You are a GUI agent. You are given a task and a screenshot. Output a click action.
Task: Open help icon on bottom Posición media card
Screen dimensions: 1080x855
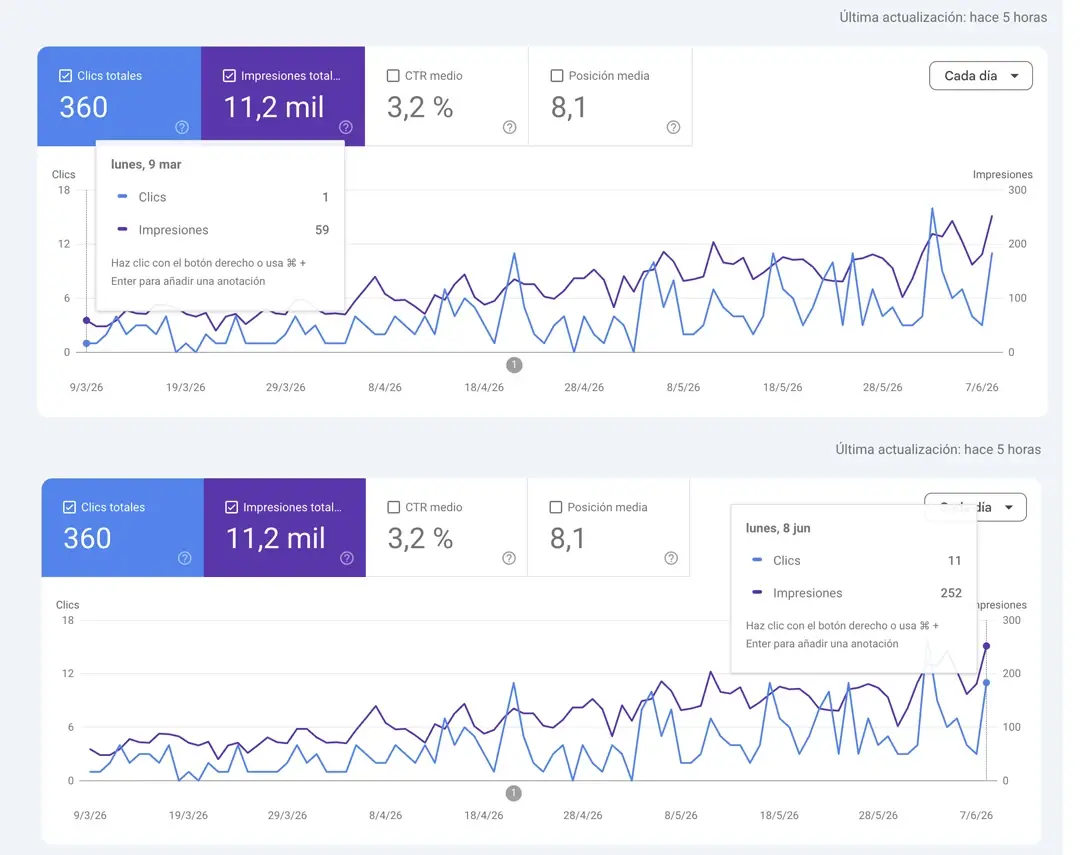coord(672,558)
